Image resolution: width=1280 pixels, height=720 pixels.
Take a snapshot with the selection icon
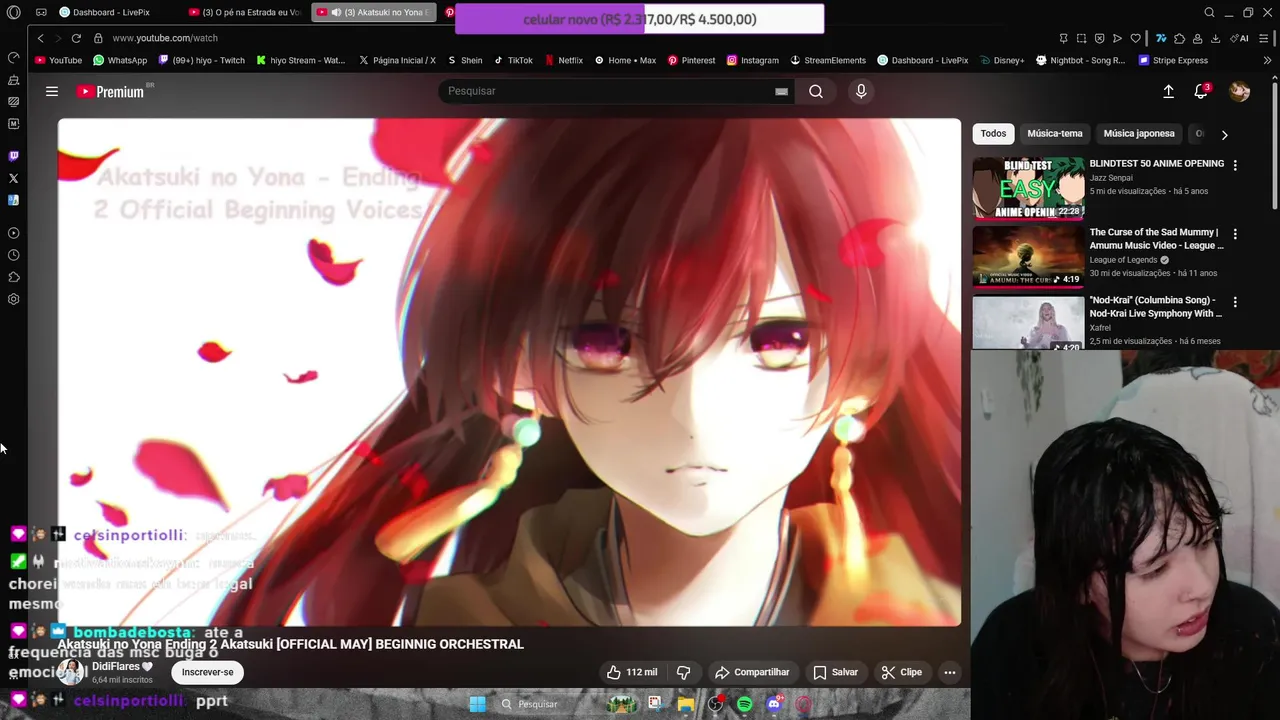(1081, 38)
